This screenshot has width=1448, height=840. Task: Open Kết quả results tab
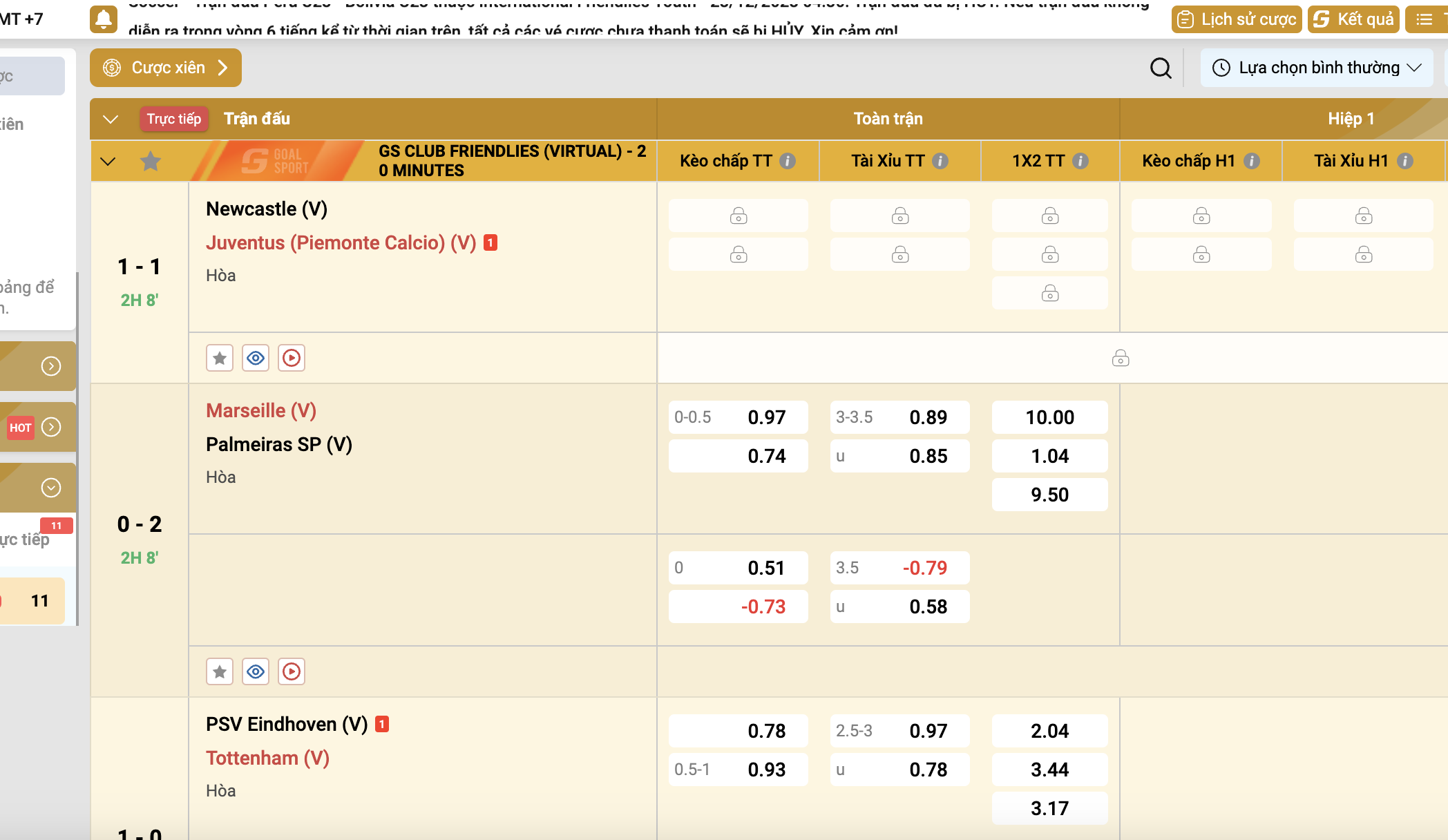click(1353, 19)
